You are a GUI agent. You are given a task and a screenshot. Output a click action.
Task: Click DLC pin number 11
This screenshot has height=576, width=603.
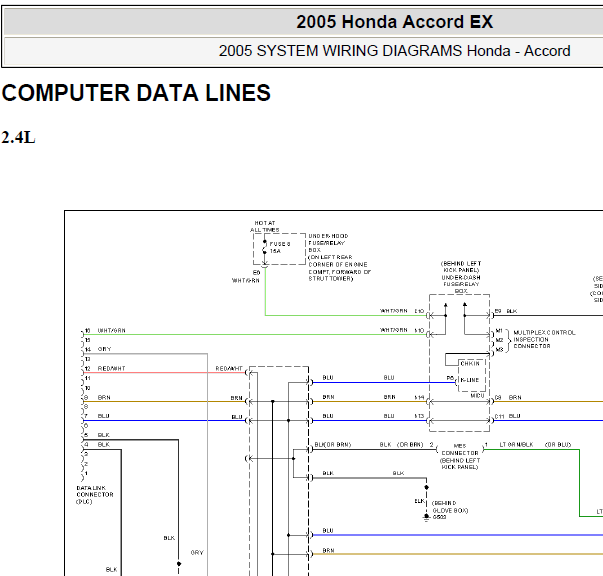[x=87, y=378]
